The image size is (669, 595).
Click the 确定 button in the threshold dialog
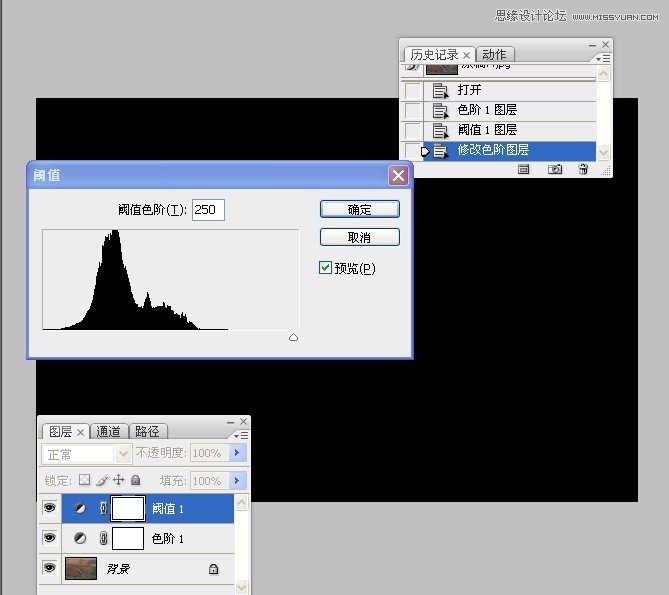[360, 209]
